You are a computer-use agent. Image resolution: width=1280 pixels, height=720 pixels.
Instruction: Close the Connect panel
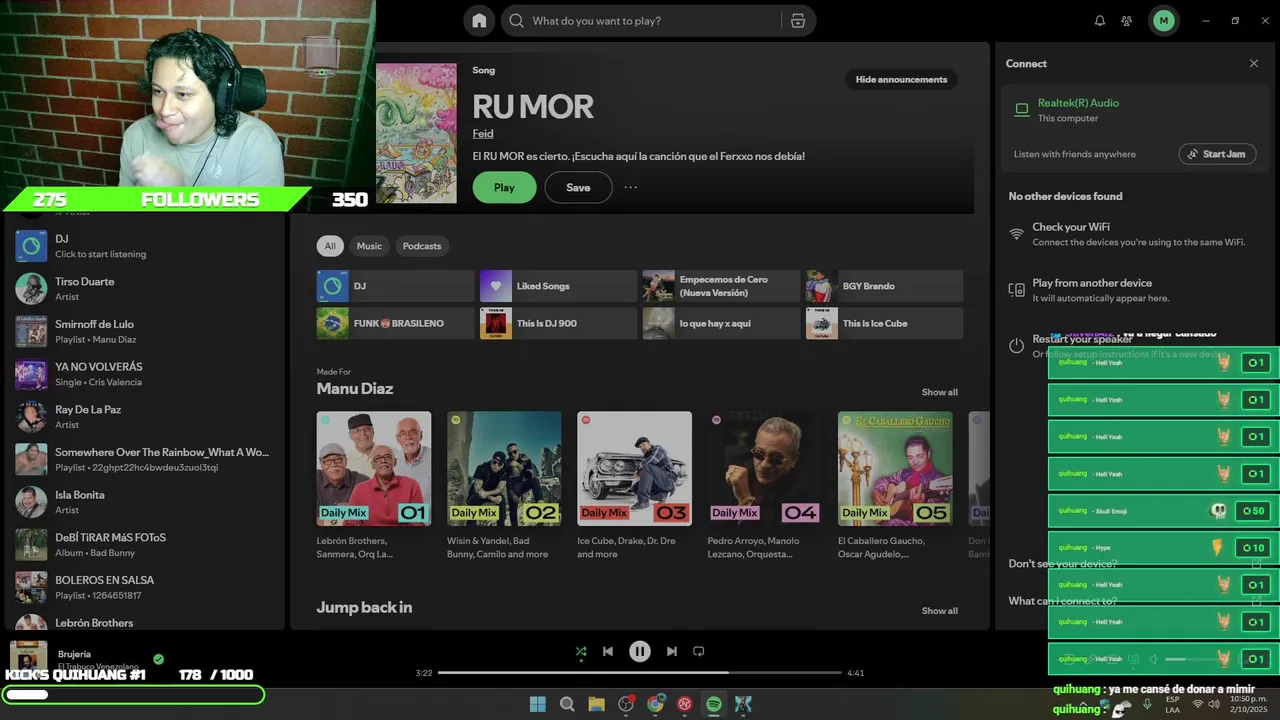1254,63
